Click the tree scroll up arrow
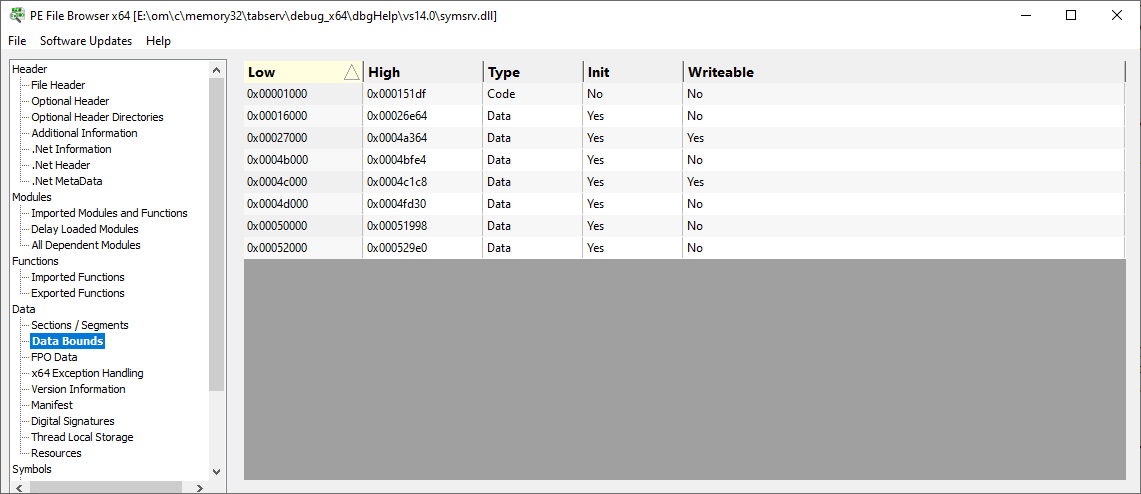The height and width of the screenshot is (494, 1141). pyautogui.click(x=216, y=70)
